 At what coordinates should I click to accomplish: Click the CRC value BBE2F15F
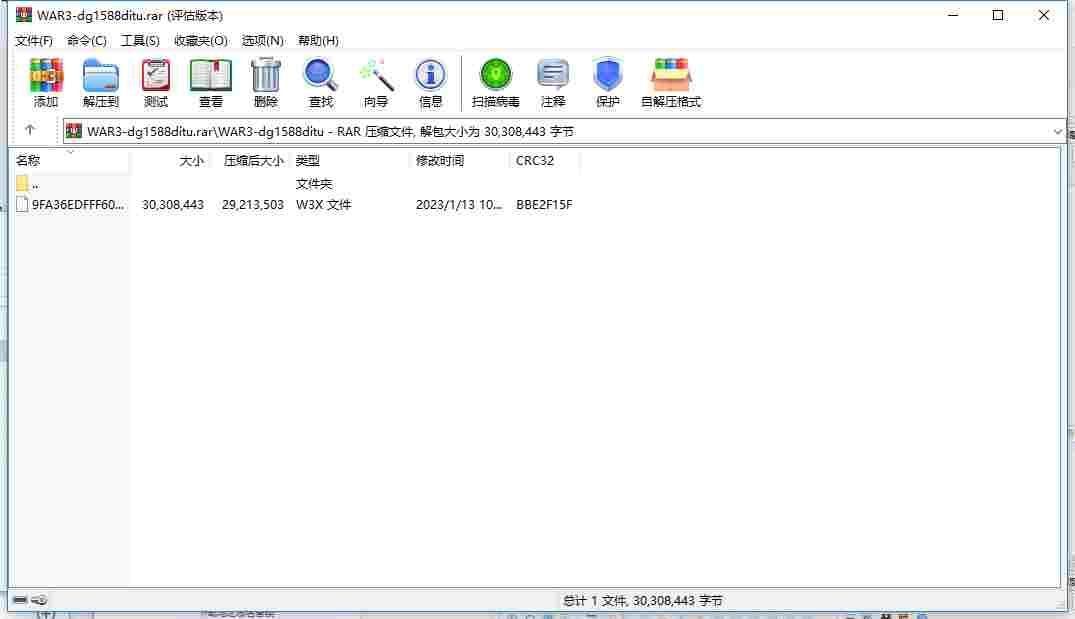(544, 204)
